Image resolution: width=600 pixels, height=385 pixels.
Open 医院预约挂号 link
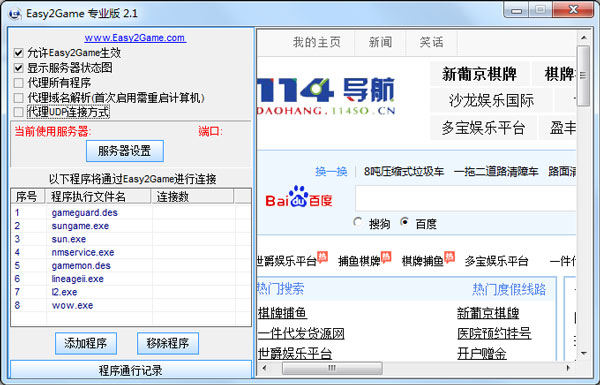494,333
